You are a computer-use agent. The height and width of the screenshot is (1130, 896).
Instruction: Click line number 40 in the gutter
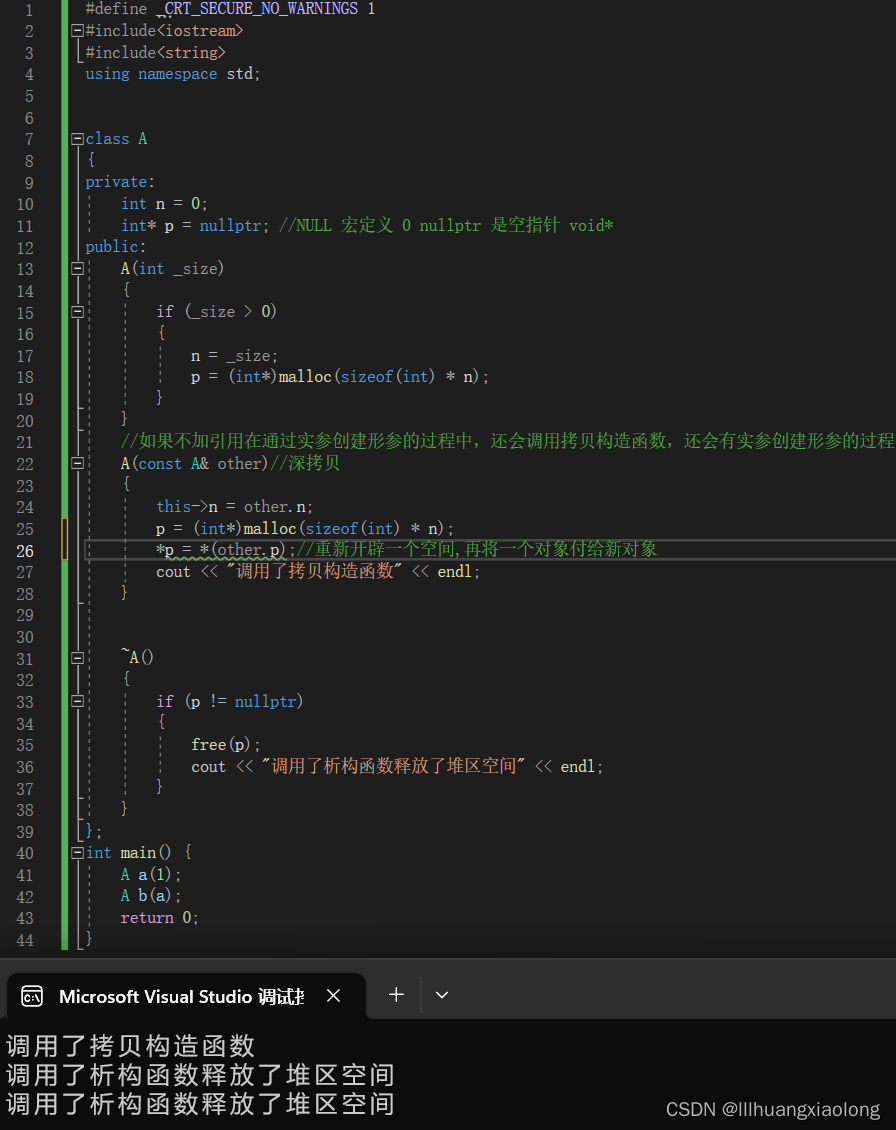tap(25, 854)
